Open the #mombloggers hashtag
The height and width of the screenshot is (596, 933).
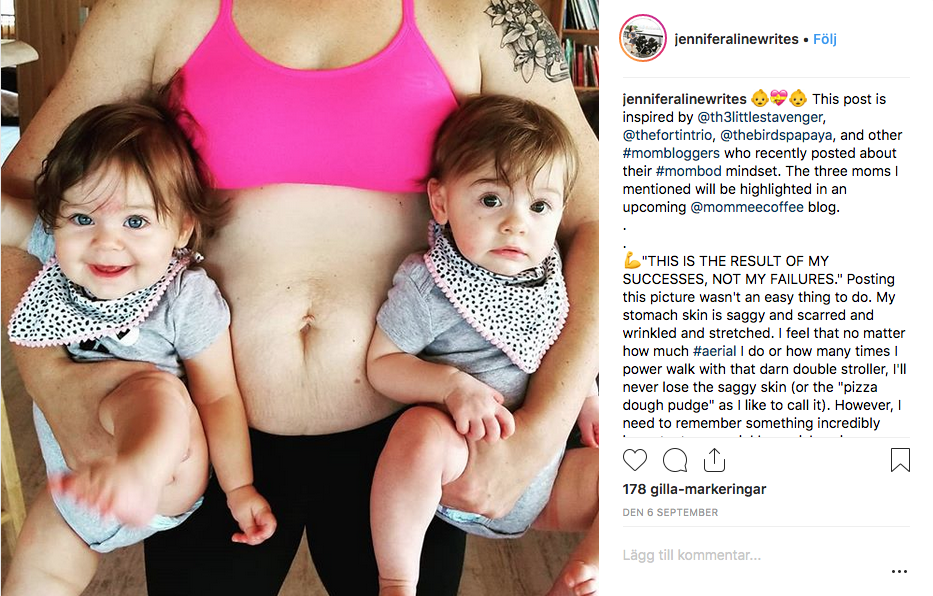click(x=671, y=153)
